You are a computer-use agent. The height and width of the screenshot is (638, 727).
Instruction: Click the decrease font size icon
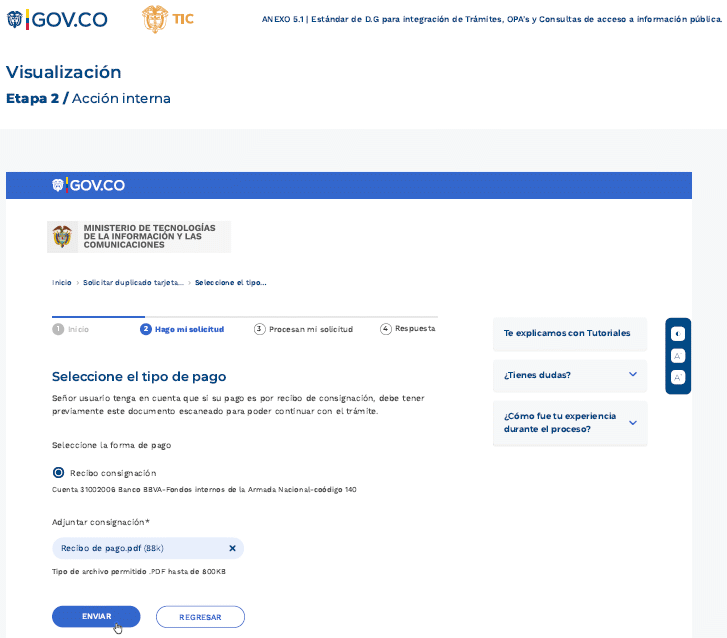[678, 355]
